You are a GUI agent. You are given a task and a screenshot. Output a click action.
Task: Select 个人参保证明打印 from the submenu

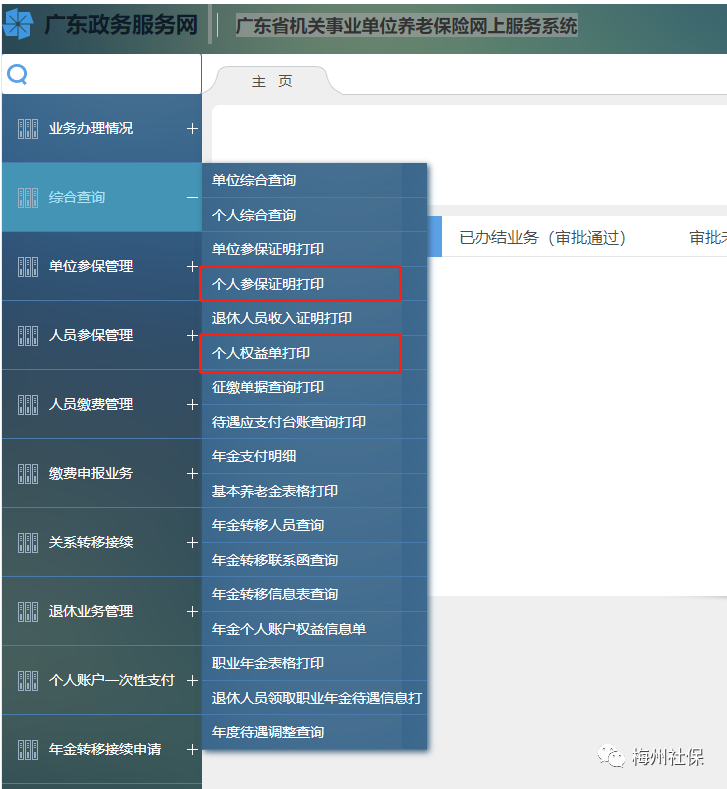(x=268, y=284)
